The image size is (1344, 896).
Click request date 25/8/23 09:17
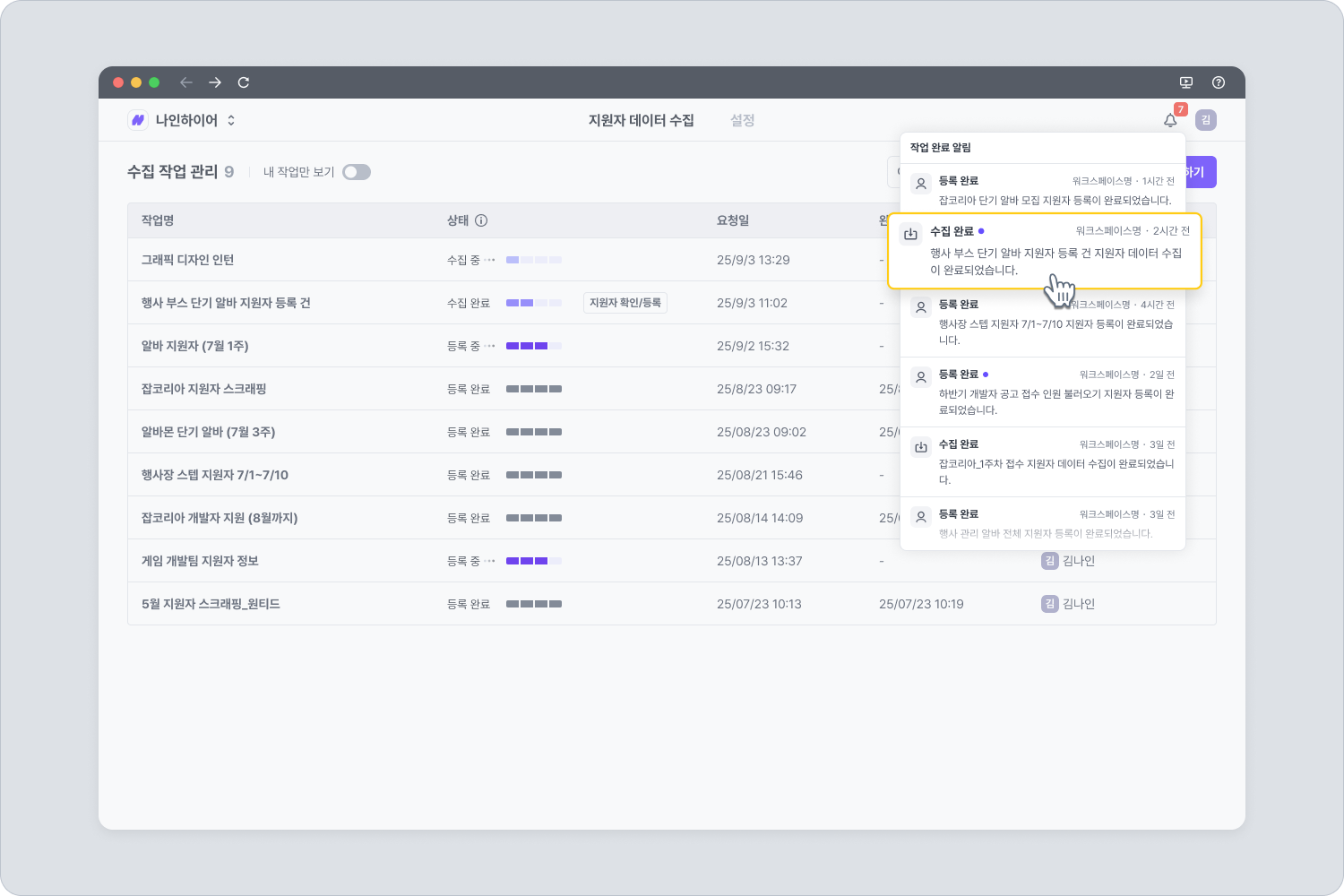[x=757, y=389]
